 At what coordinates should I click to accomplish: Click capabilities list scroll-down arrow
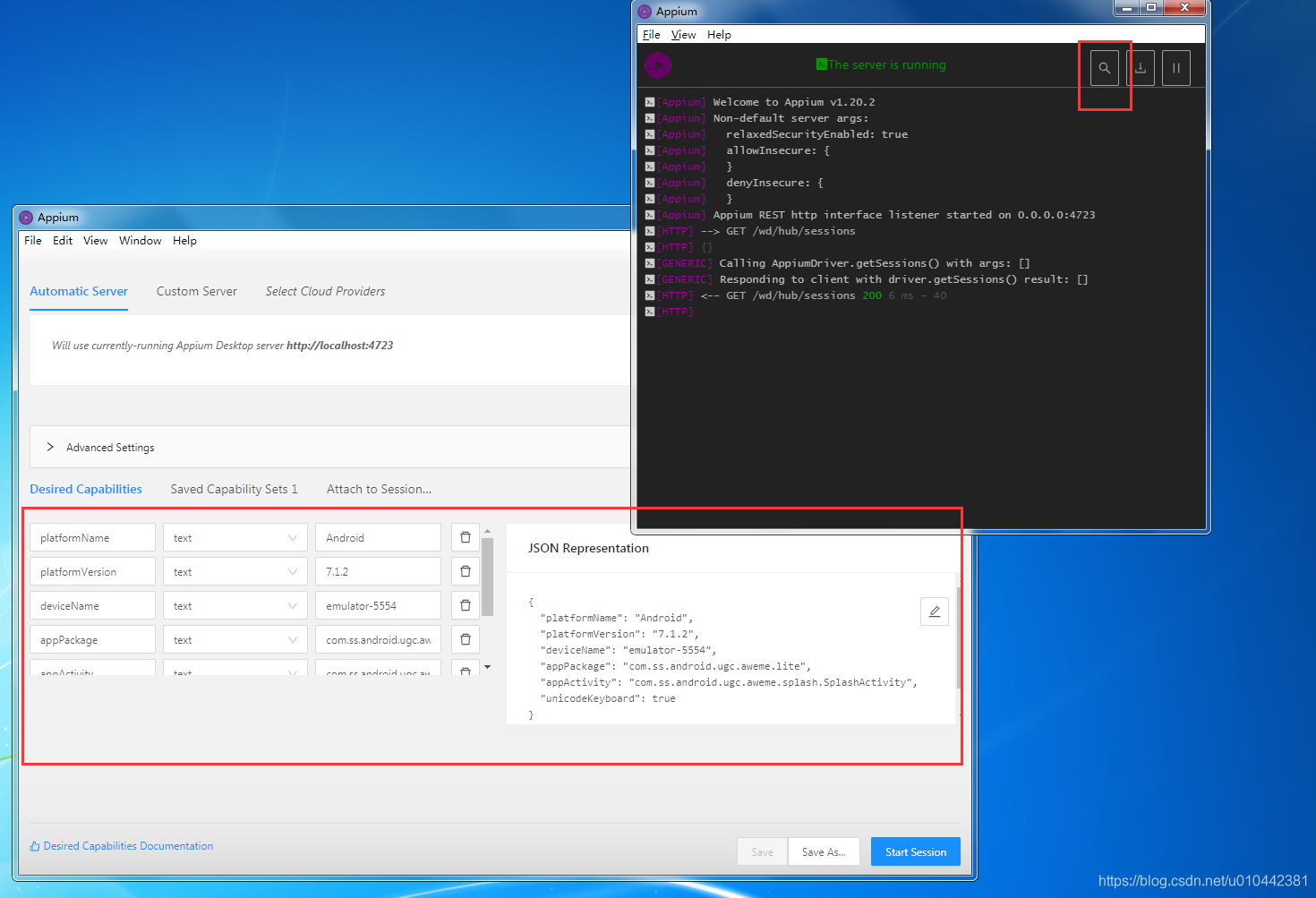tap(488, 667)
